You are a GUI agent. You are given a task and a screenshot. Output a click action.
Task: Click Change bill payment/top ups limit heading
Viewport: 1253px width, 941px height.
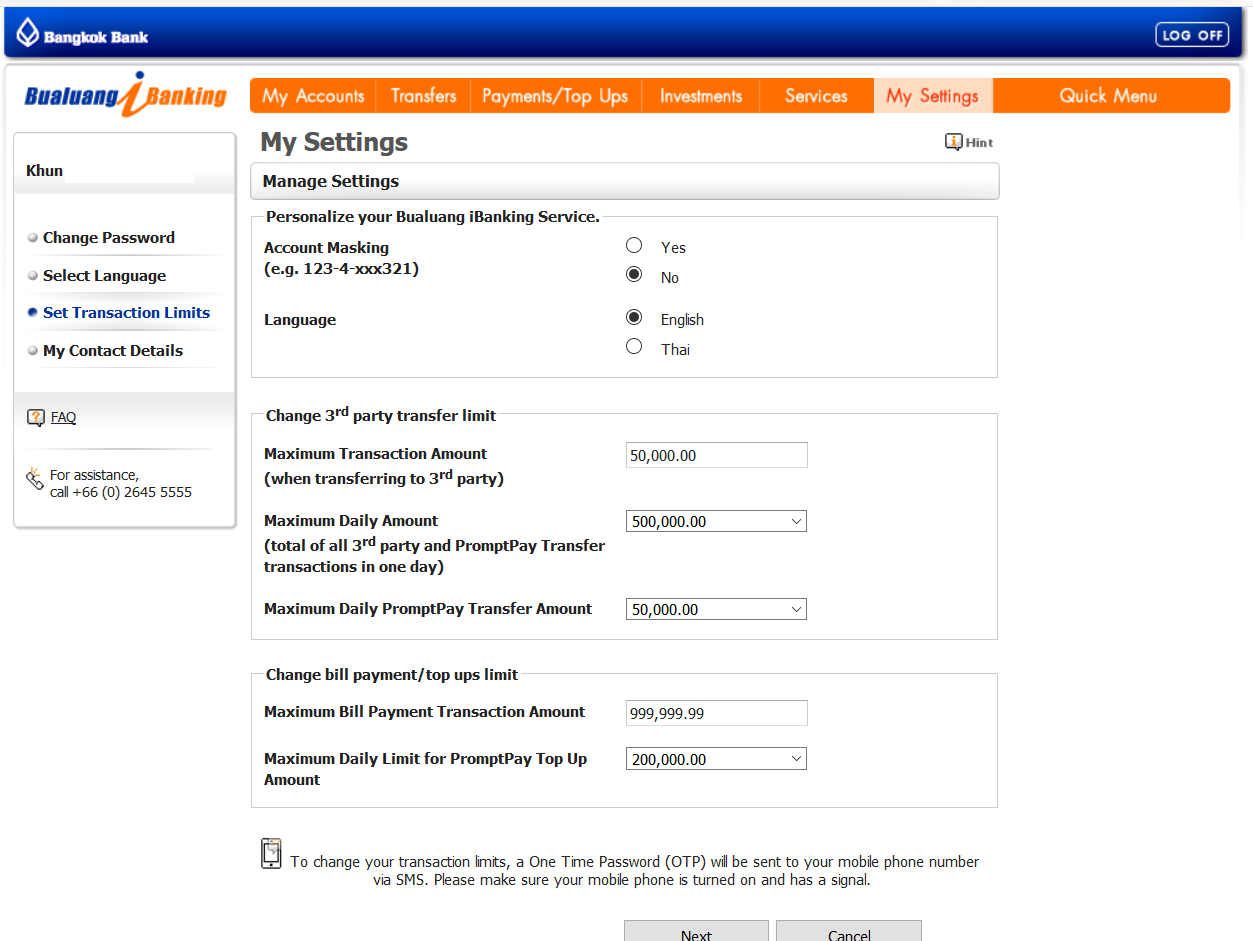click(392, 675)
